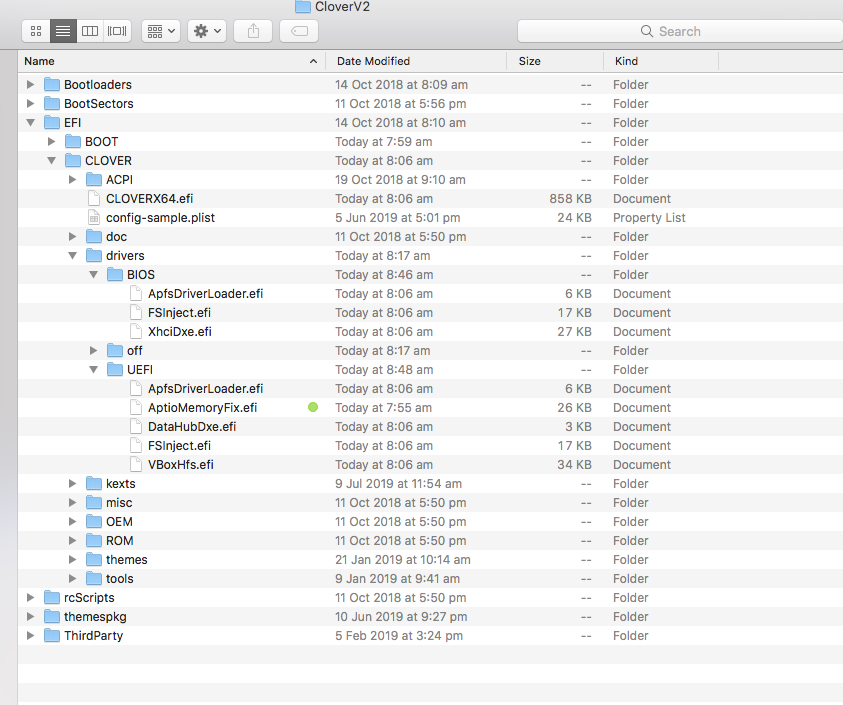This screenshot has height=705, width=843.
Task: Select the doc folder icon
Action: tap(94, 237)
